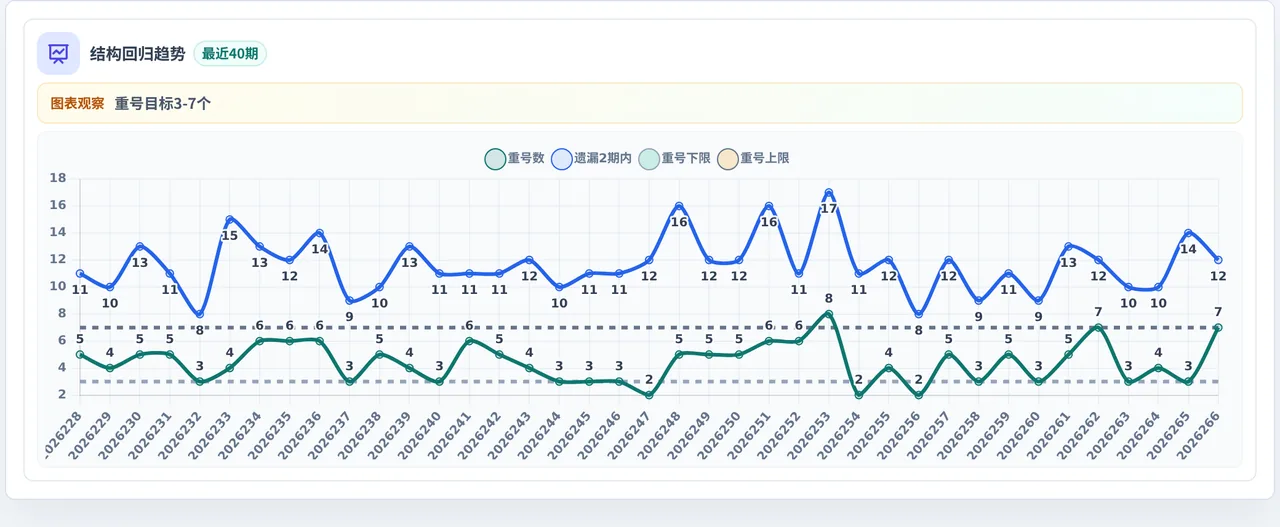Select the green point for period 2026229
The width and height of the screenshot is (1280, 527).
click(x=109, y=368)
